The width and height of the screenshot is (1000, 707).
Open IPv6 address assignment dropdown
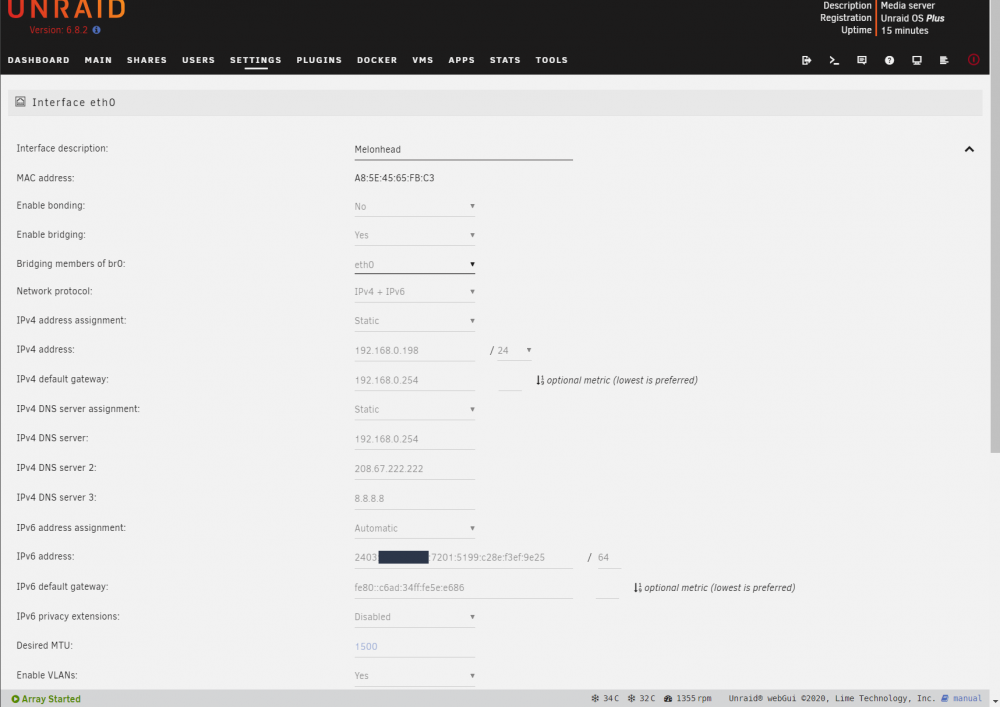pos(415,528)
